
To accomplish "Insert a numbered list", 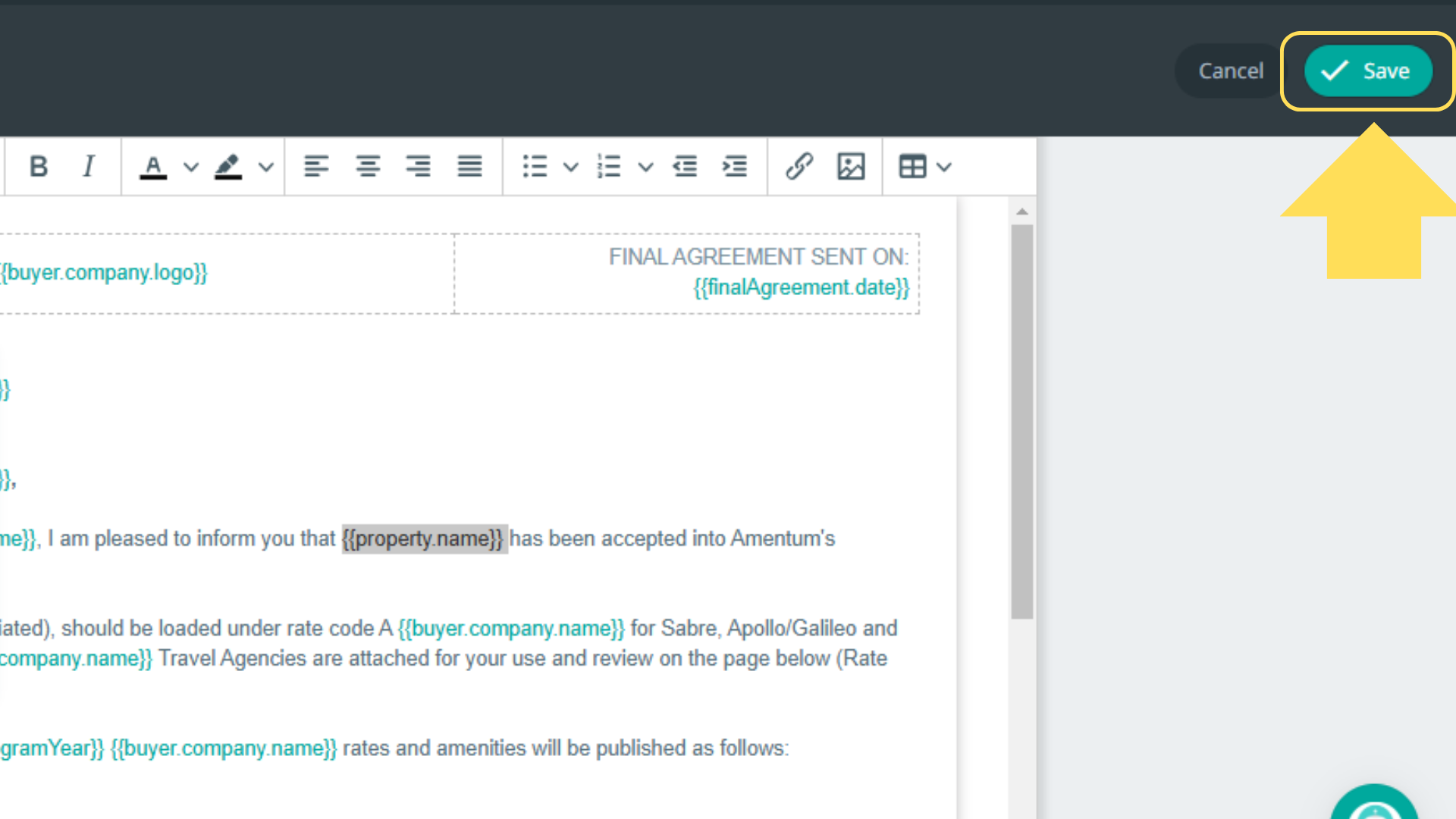I will click(609, 166).
